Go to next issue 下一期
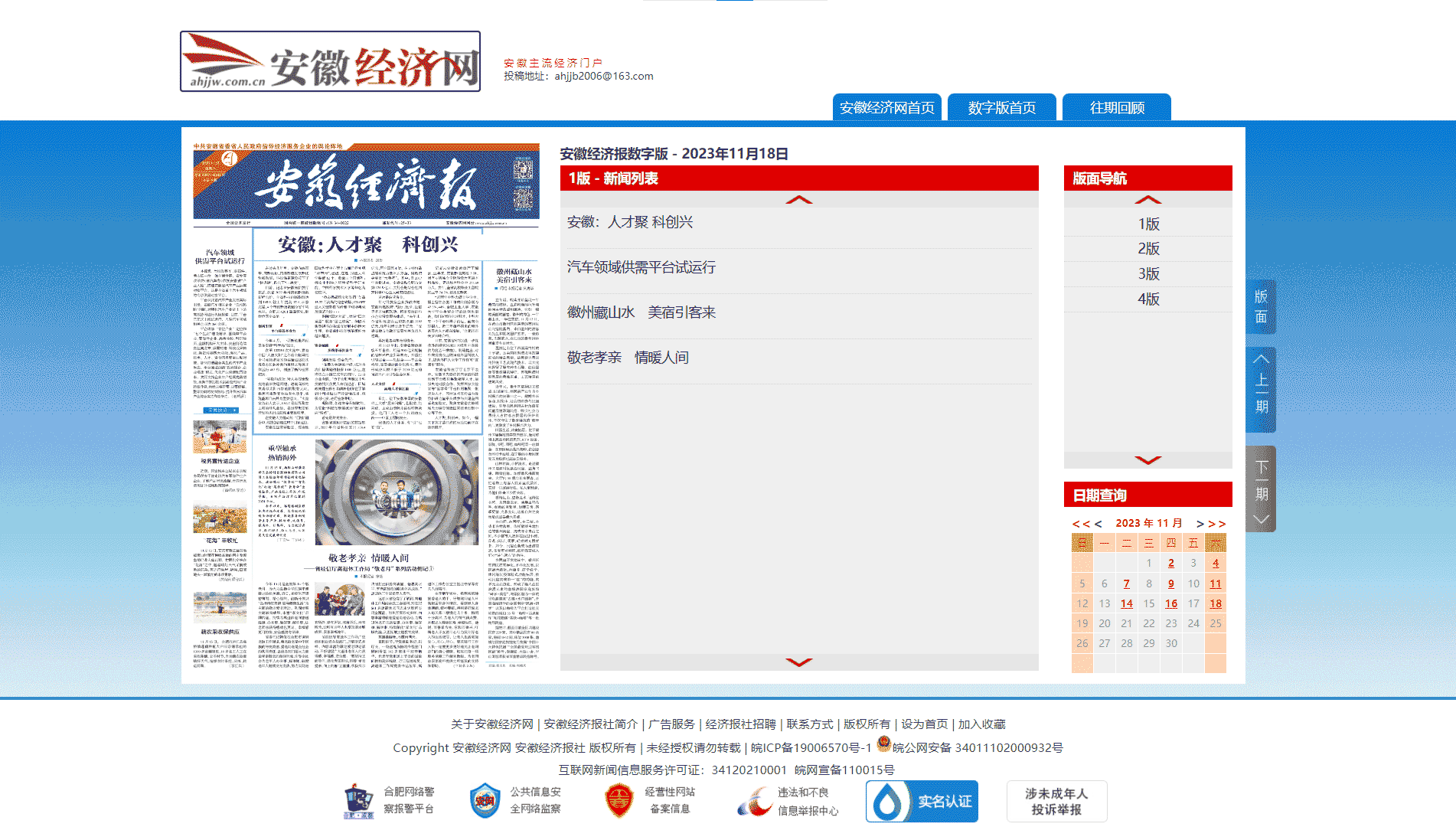 [x=1261, y=489]
